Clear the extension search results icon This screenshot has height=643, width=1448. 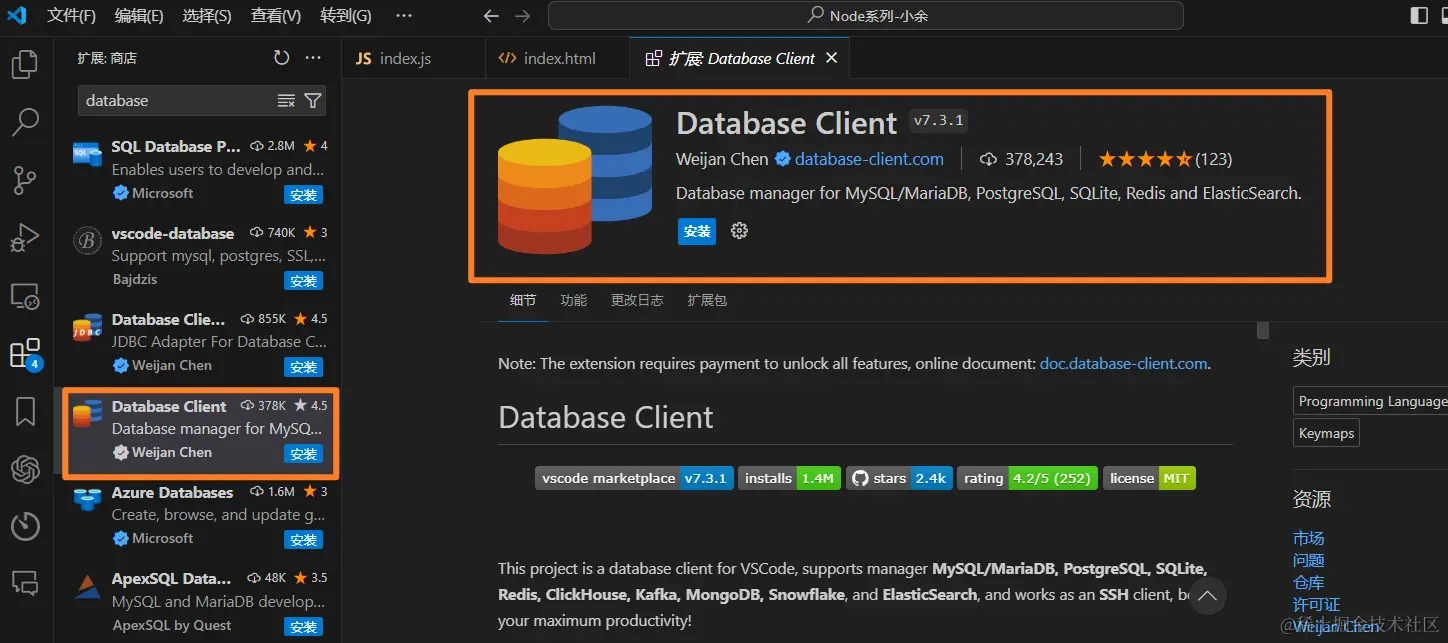point(286,101)
